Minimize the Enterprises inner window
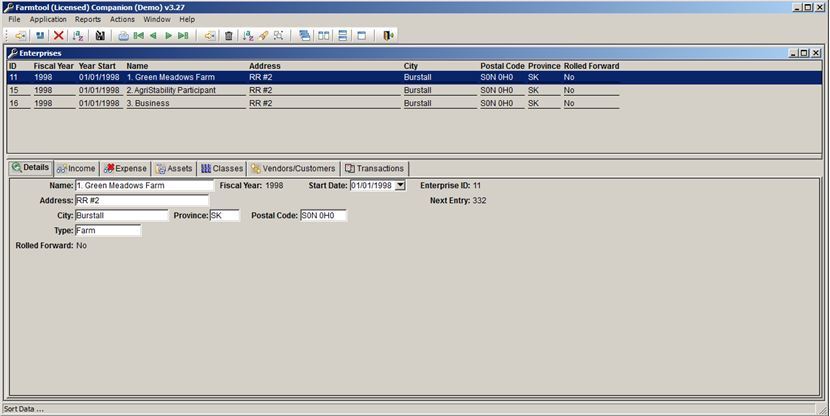 coord(794,53)
